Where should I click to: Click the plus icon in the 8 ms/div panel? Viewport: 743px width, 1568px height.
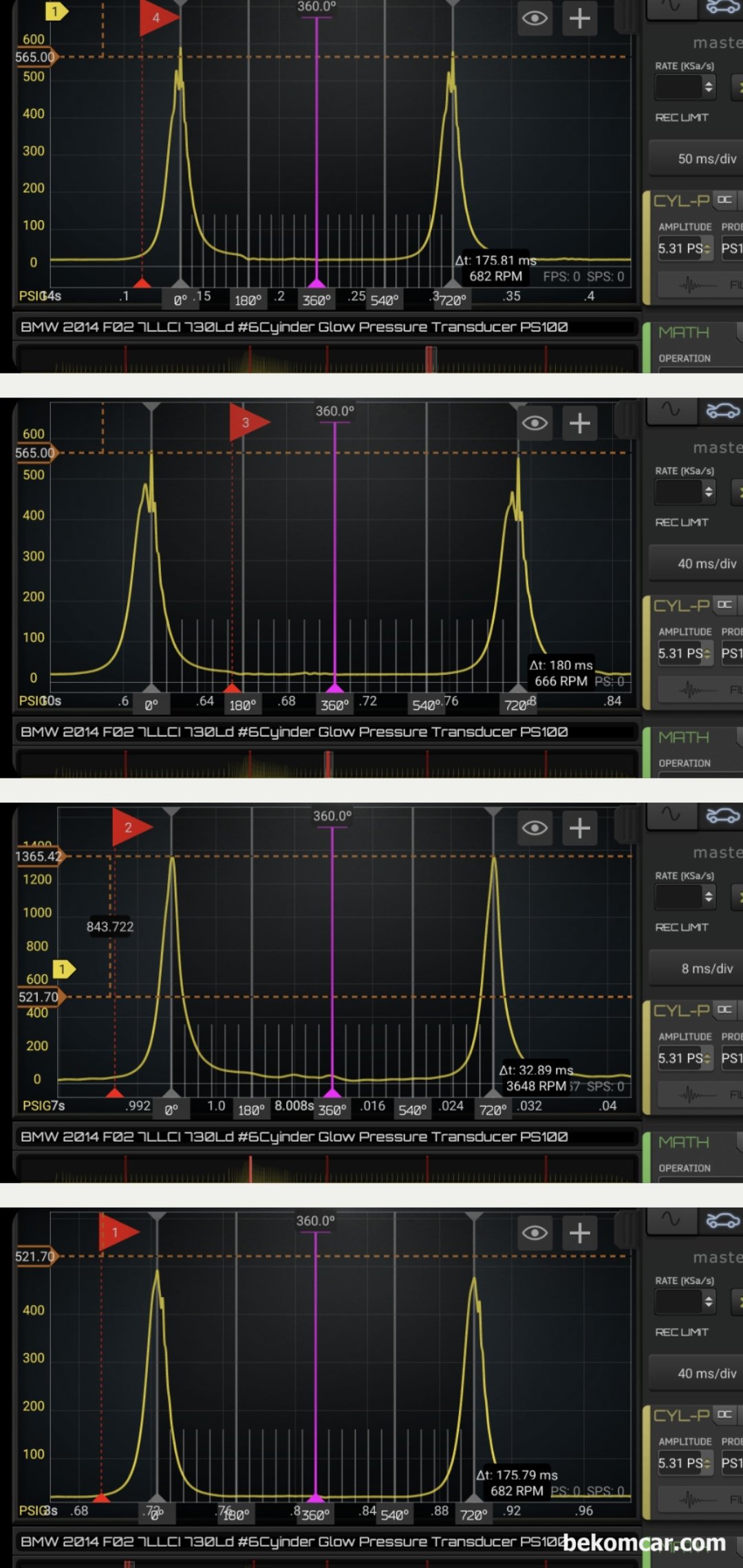click(x=580, y=828)
